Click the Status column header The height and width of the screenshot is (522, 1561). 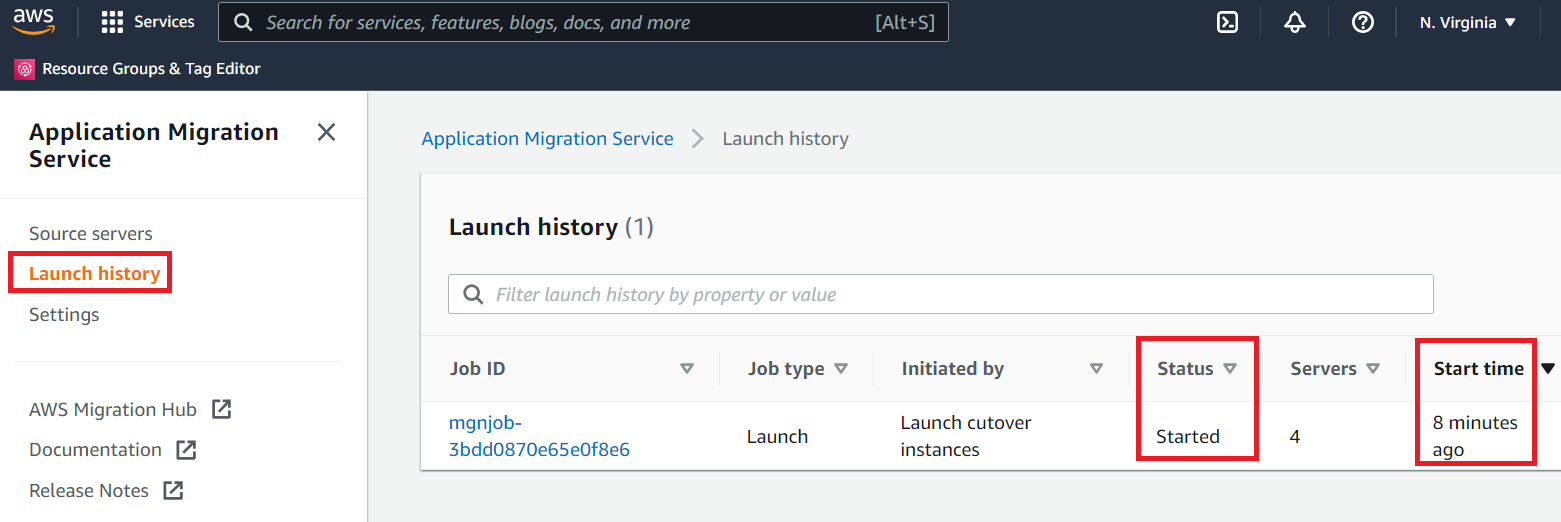click(x=1185, y=369)
